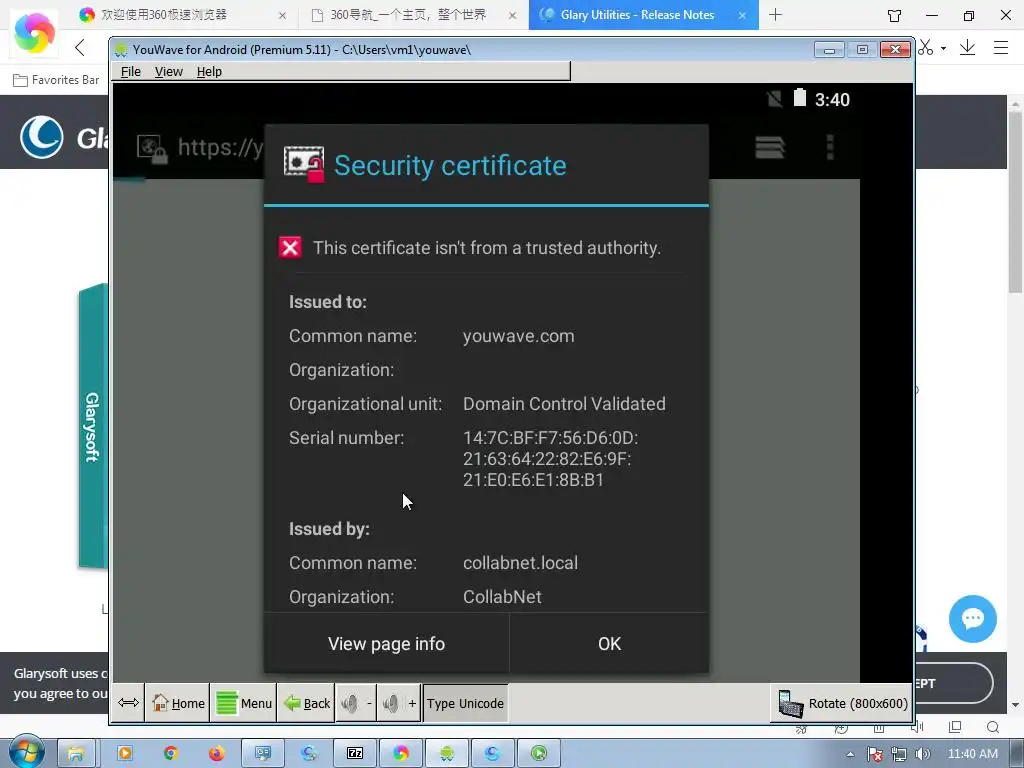1024x768 pixels.
Task: Open the Android browser overflow menu dots
Action: pos(830,147)
